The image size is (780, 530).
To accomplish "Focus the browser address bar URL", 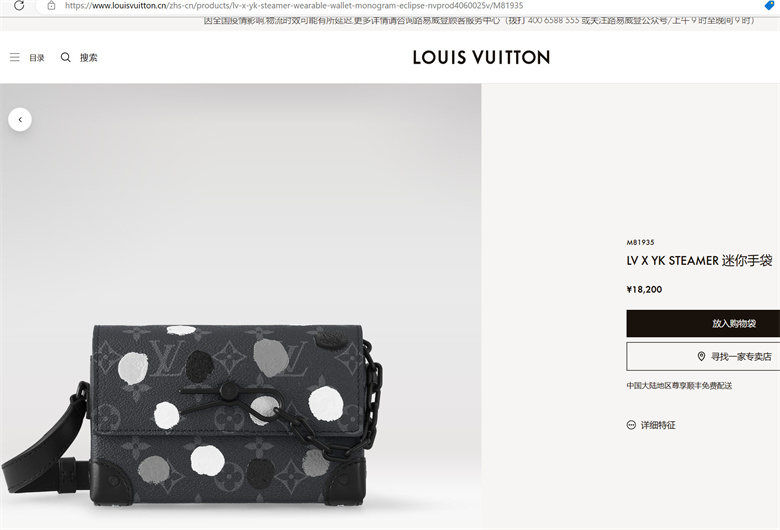I will point(294,5).
